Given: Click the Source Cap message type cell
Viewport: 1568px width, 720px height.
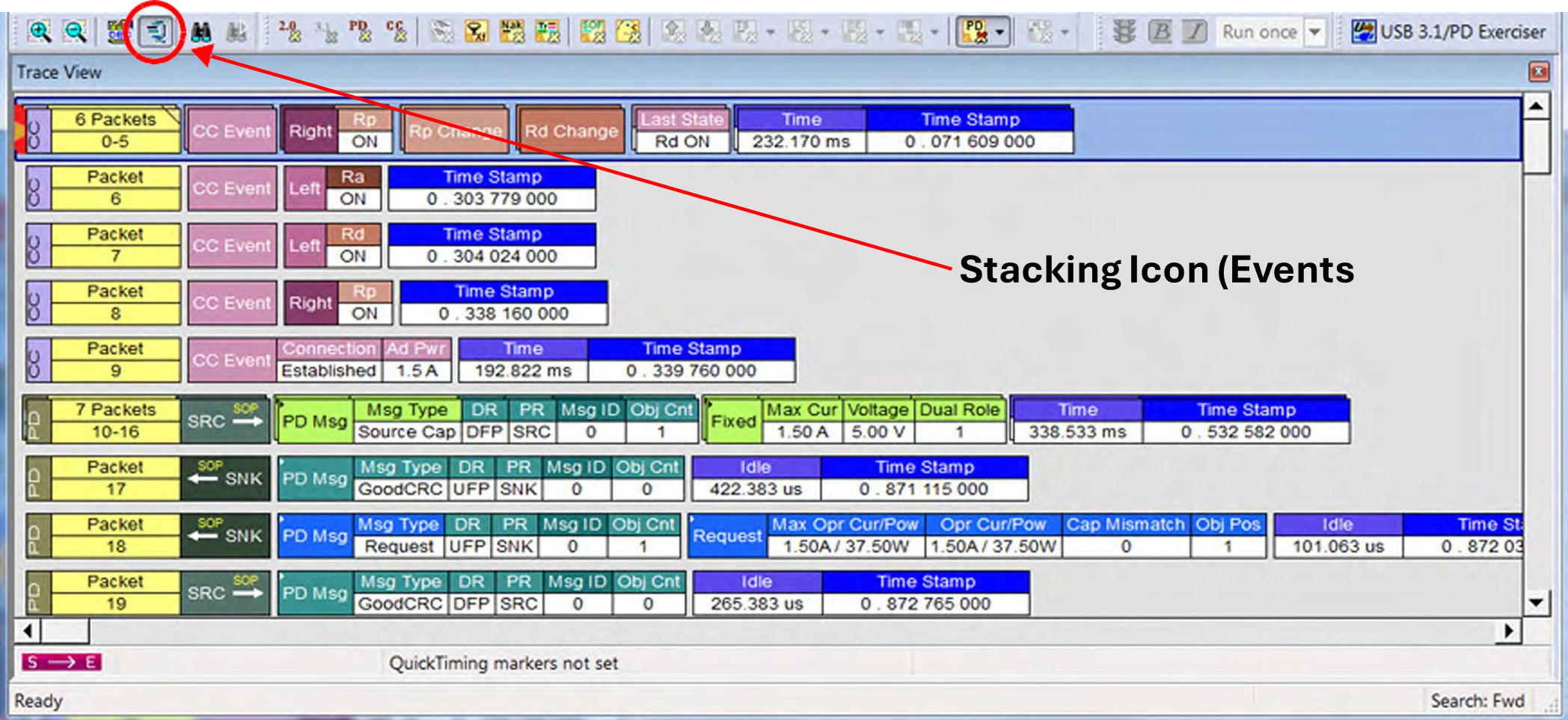Looking at the screenshot, I should (x=406, y=431).
